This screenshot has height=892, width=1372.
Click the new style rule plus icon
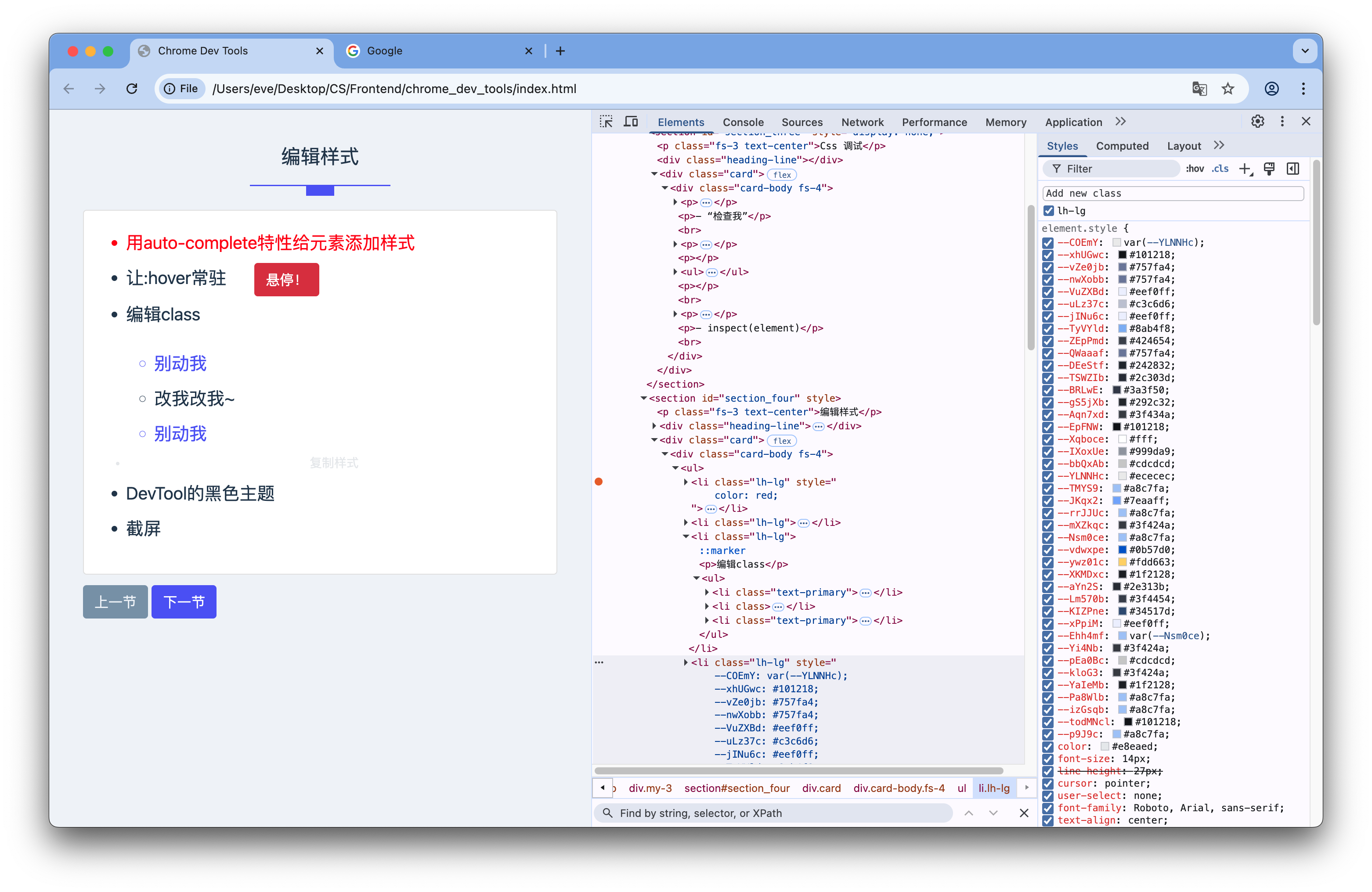[x=1245, y=169]
